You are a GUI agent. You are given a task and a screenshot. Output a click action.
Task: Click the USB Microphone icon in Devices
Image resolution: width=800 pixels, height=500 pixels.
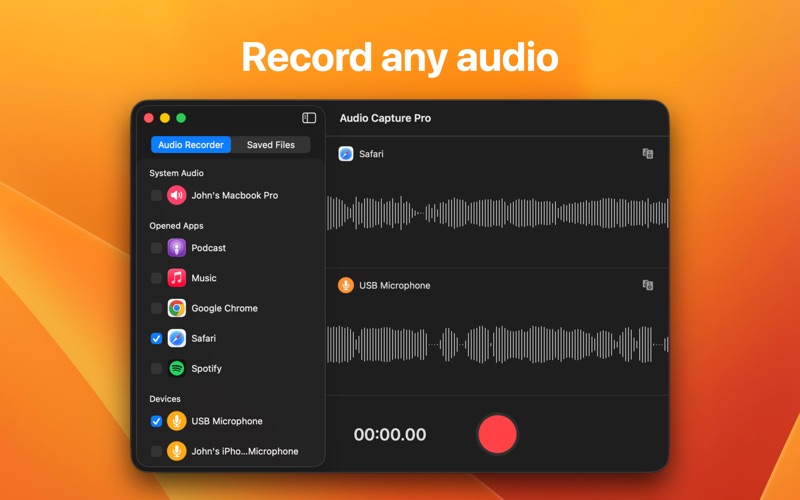pyautogui.click(x=177, y=421)
